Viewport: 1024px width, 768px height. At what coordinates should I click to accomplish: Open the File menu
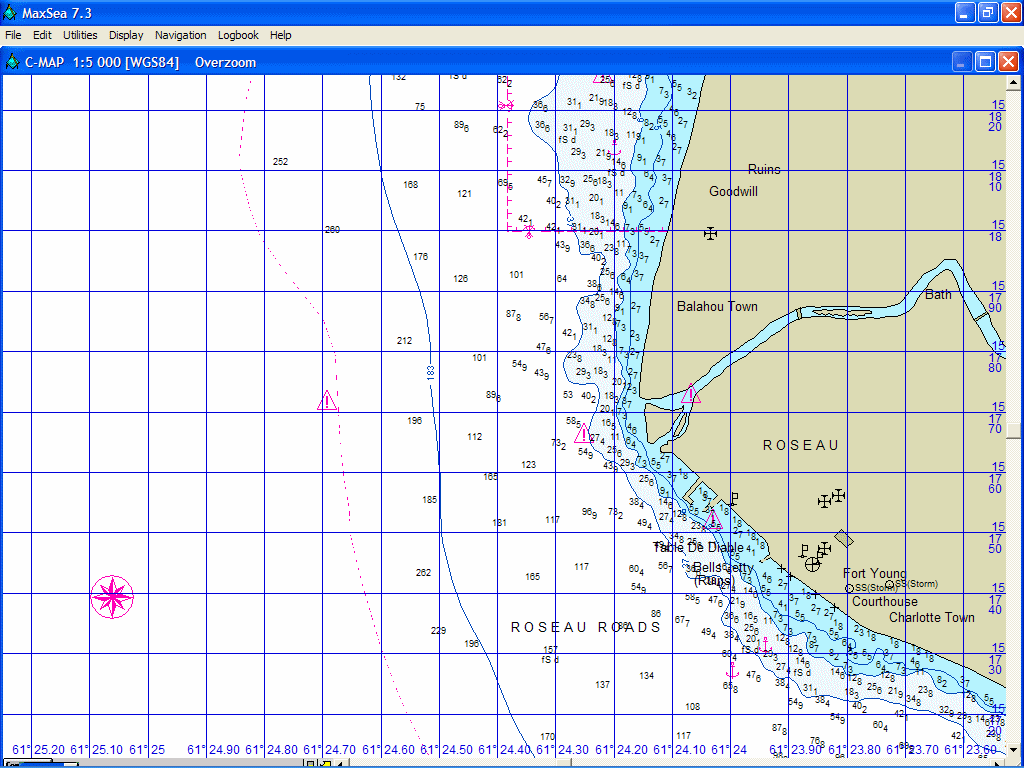coord(13,35)
